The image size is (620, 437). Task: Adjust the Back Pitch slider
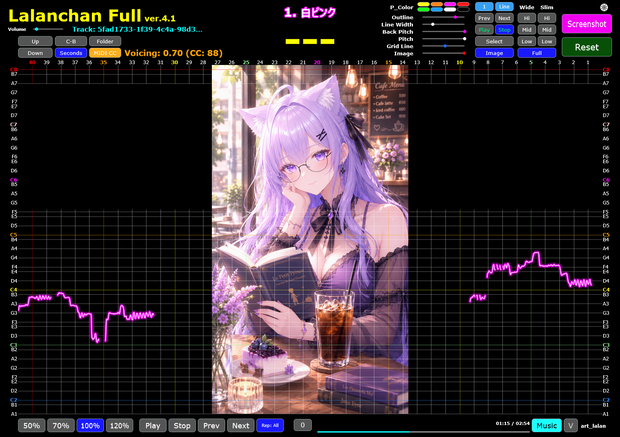(444, 32)
